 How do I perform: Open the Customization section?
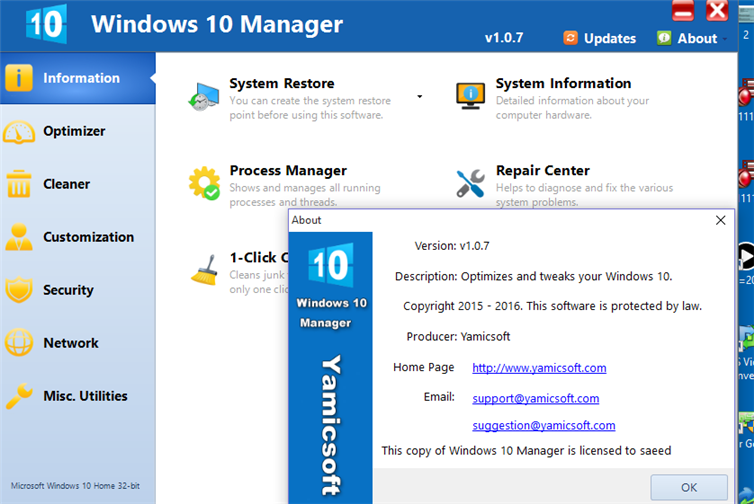tap(88, 237)
